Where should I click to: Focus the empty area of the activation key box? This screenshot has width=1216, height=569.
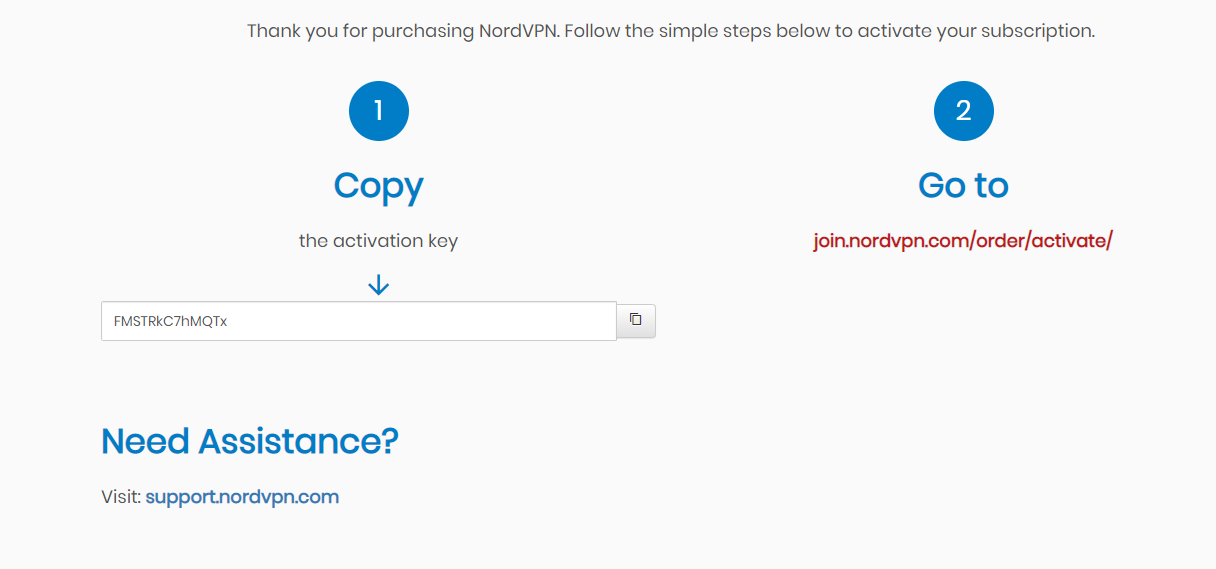pyautogui.click(x=420, y=321)
